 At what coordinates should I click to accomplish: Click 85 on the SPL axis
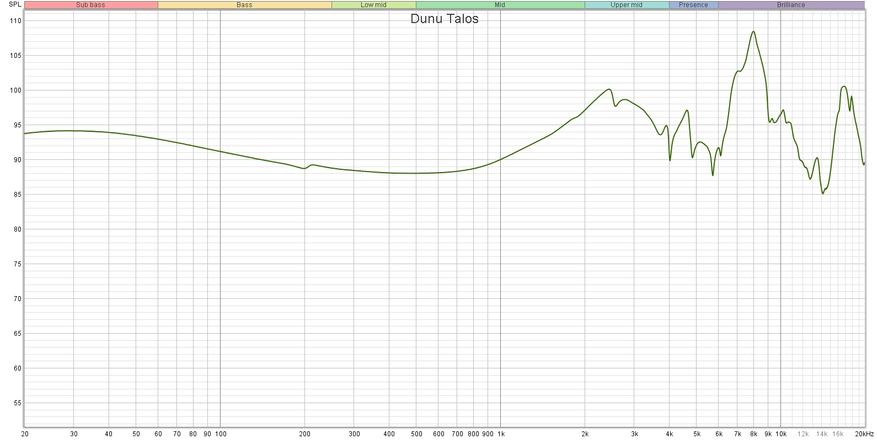(x=17, y=195)
